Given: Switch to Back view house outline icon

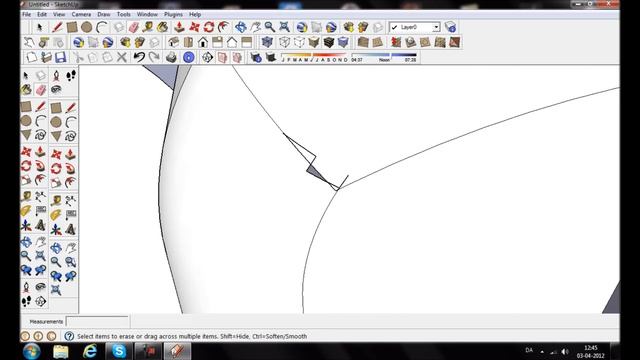Looking at the screenshot, I should tap(232, 42).
